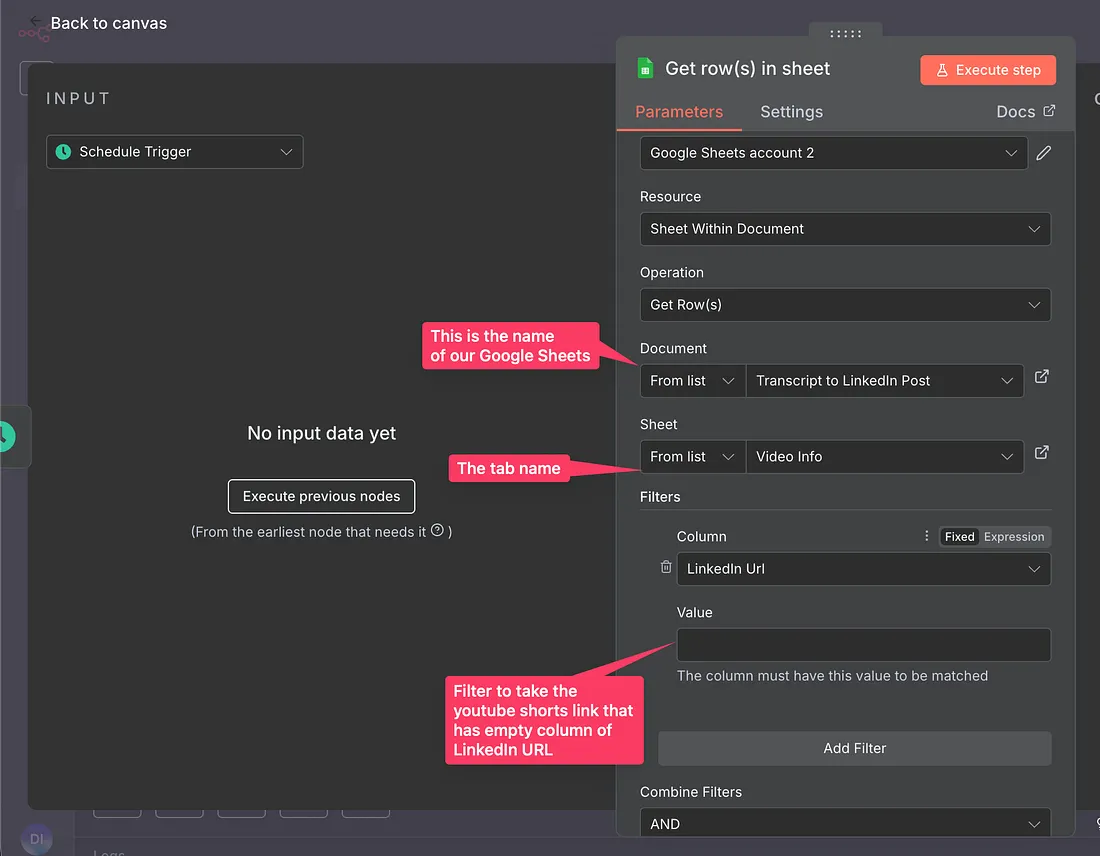Open the Resource dropdown
The image size is (1100, 856).
pyautogui.click(x=844, y=229)
